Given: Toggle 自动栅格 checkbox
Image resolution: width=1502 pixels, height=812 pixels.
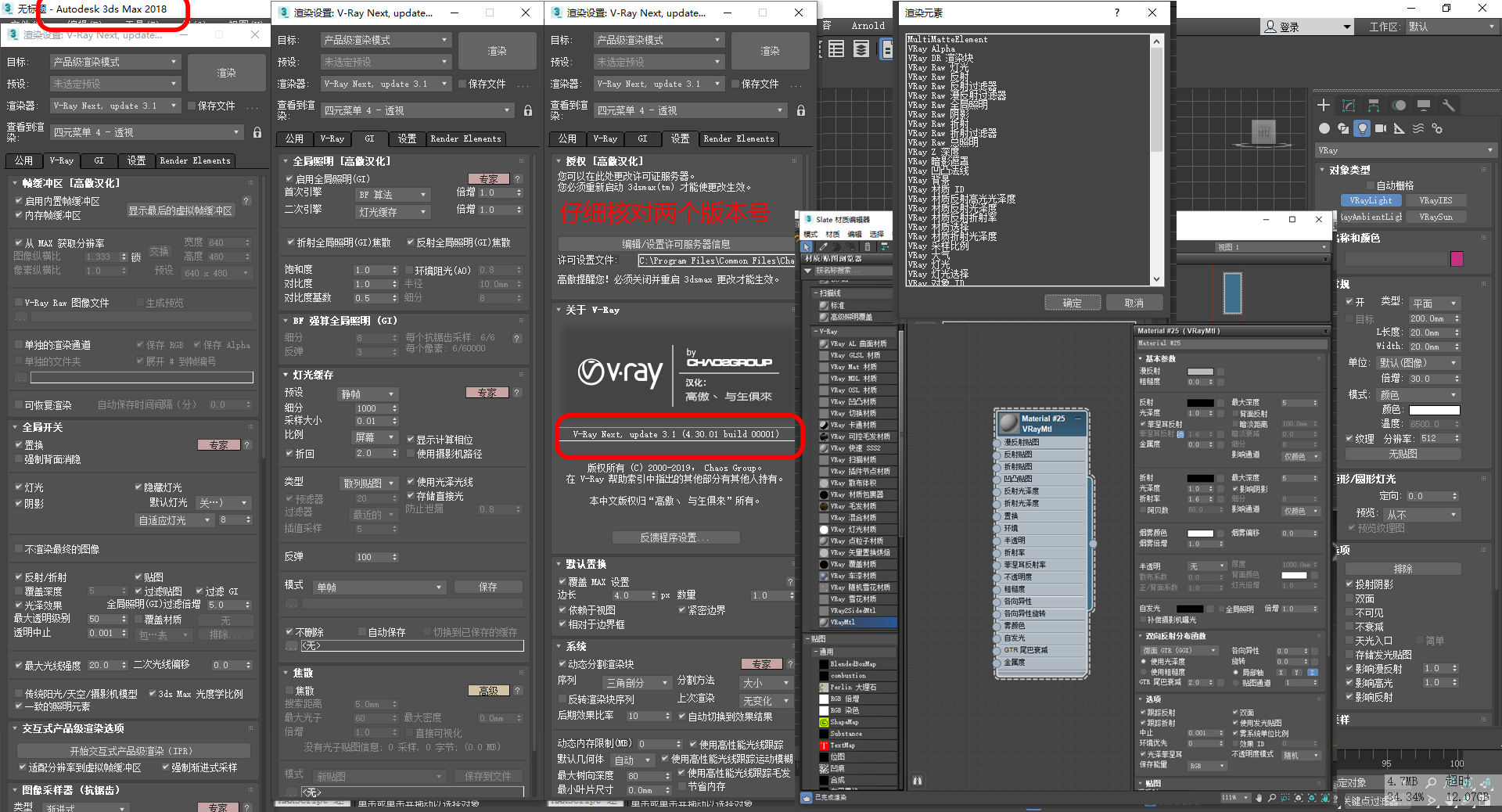Looking at the screenshot, I should [x=1370, y=185].
